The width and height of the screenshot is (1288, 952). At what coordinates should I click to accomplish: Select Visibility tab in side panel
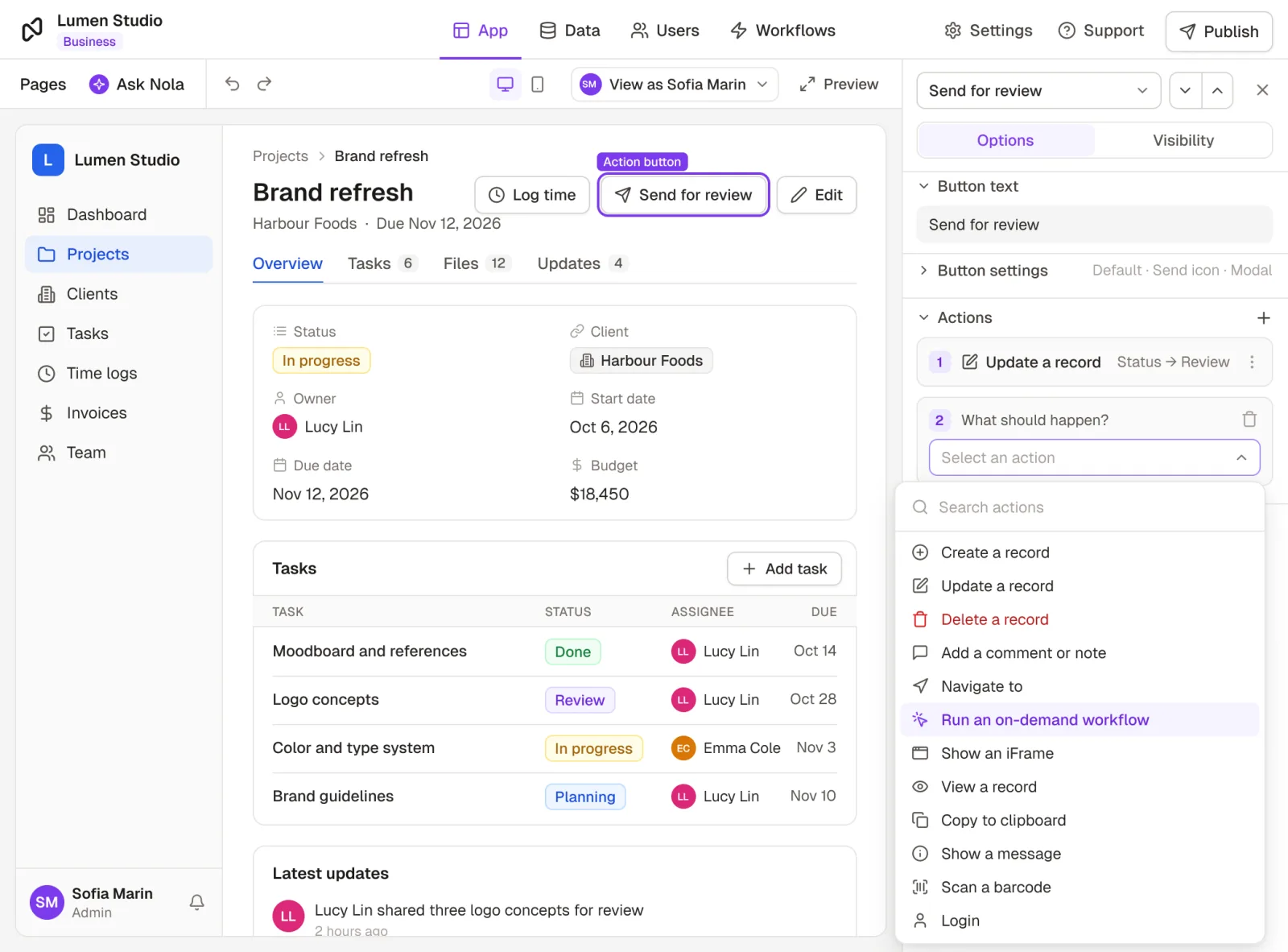(1183, 140)
